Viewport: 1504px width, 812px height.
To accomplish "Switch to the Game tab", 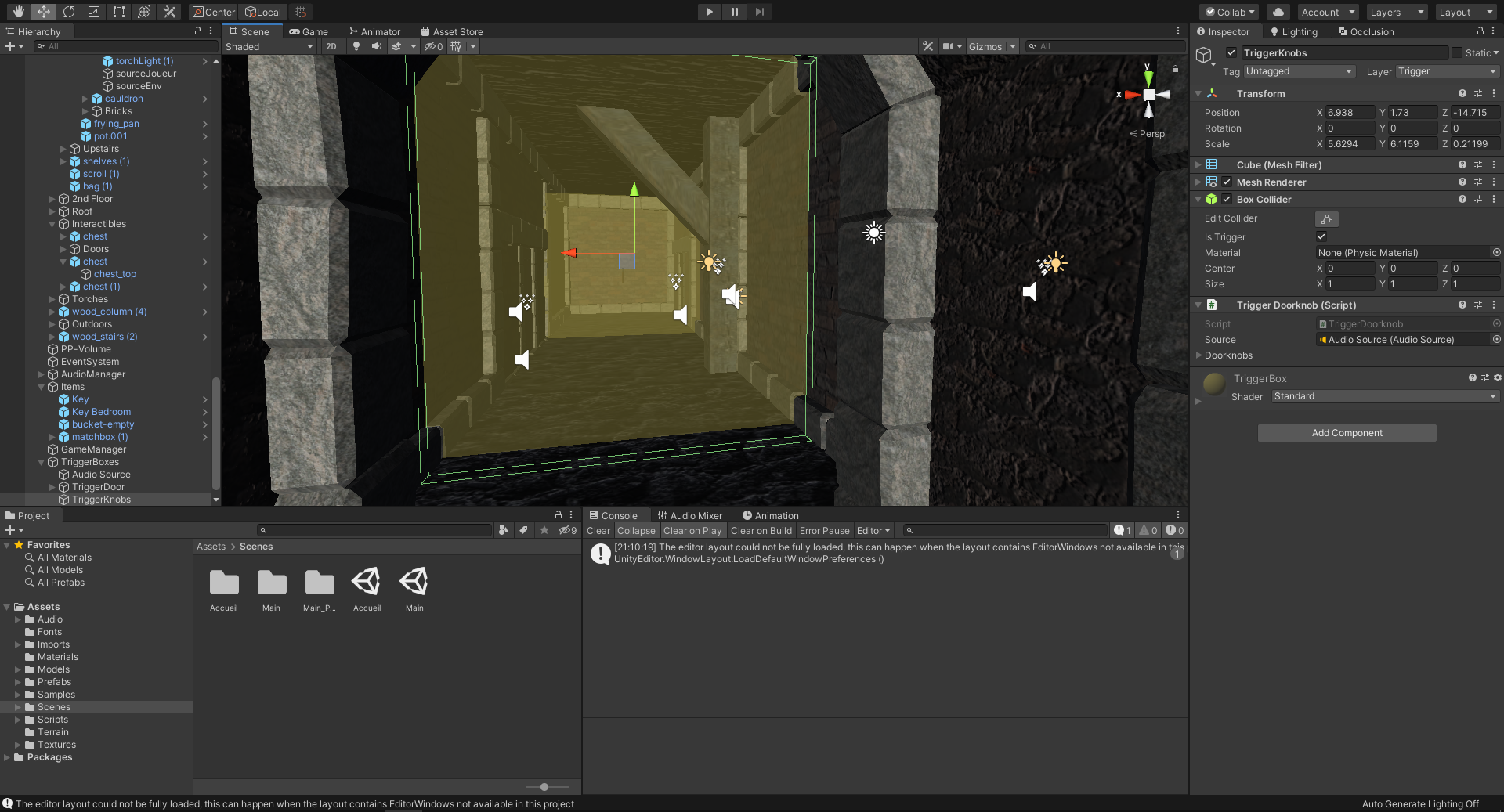I will click(309, 32).
